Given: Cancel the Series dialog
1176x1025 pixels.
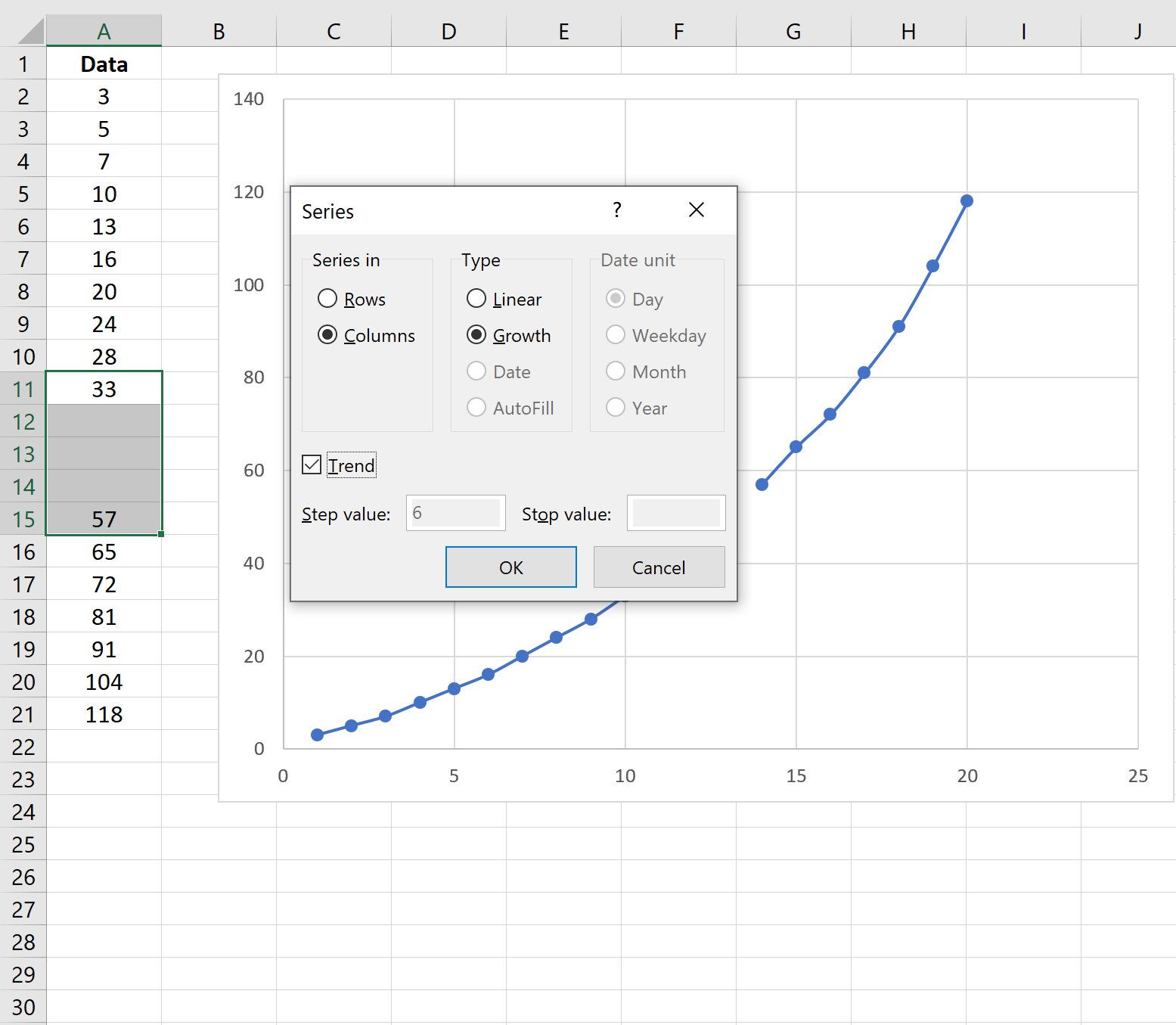Looking at the screenshot, I should [x=659, y=567].
